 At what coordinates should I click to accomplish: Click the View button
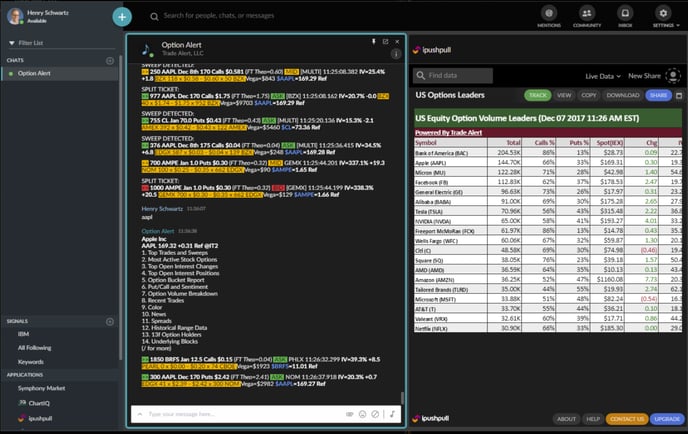point(564,95)
